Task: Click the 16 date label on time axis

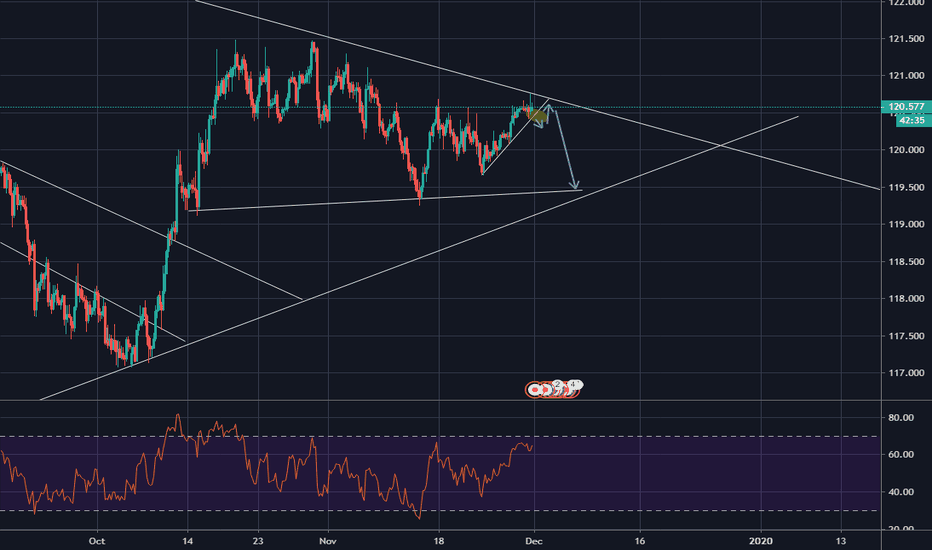Action: tap(640, 540)
